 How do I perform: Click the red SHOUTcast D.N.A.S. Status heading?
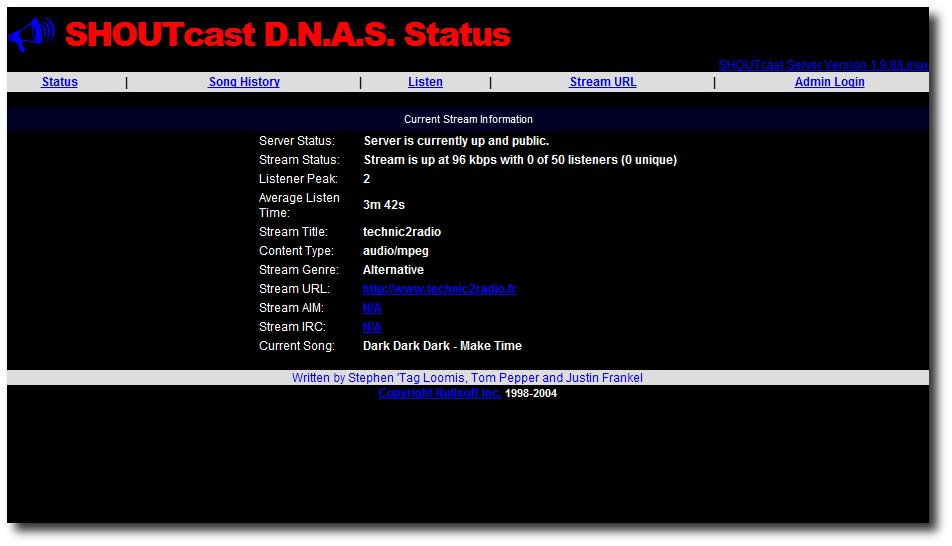(x=288, y=35)
